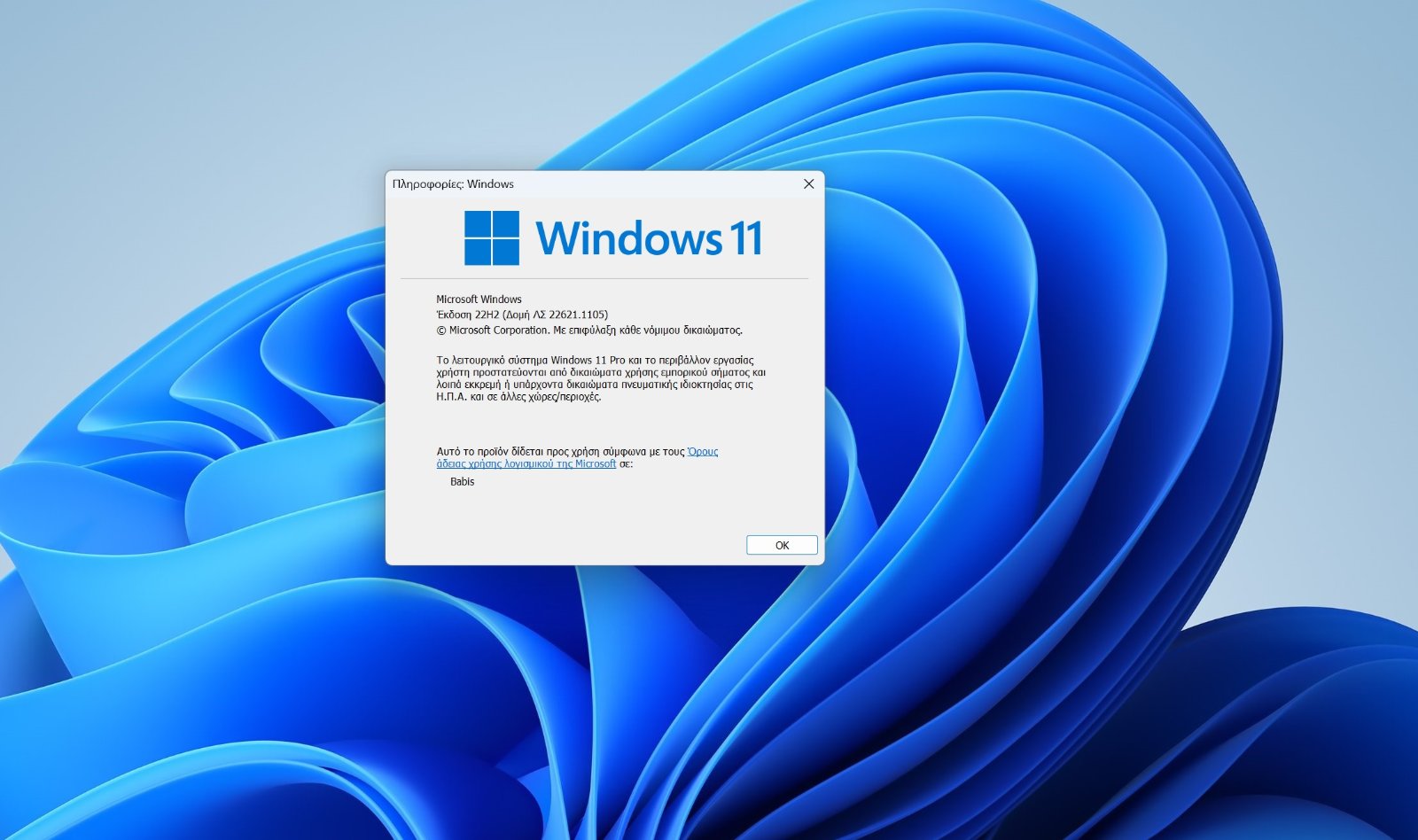Click the 'Πληροφορίες: Windows' title bar text

pos(453,184)
